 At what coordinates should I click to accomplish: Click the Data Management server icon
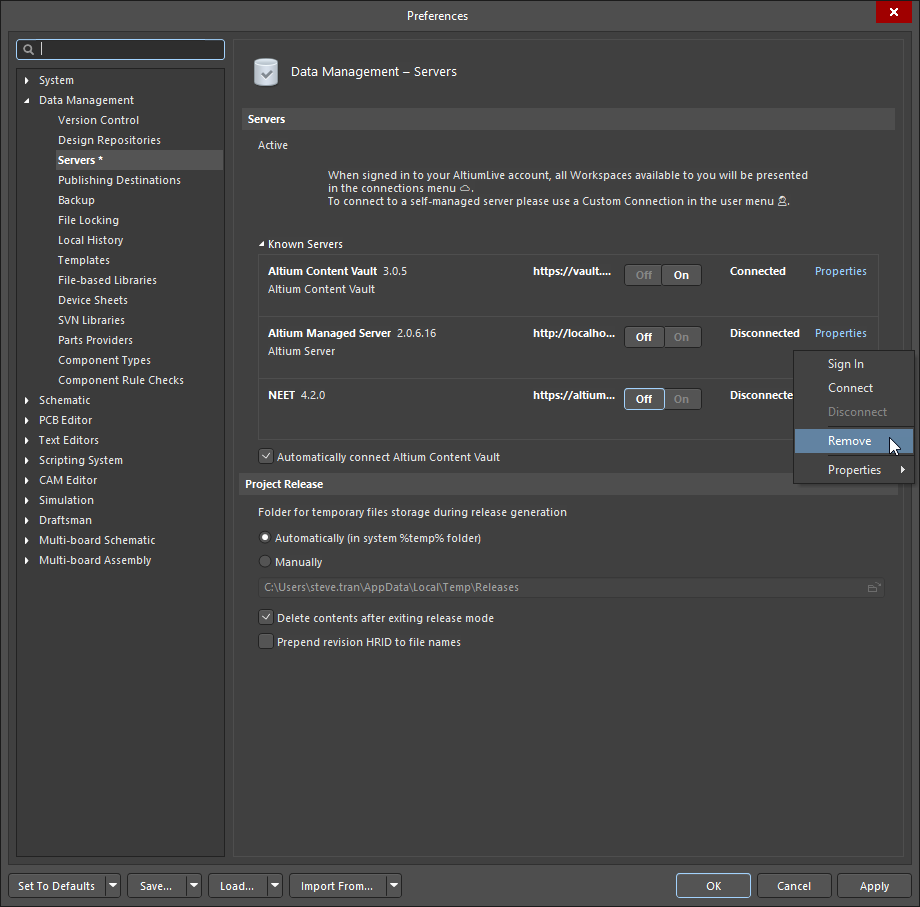click(266, 72)
